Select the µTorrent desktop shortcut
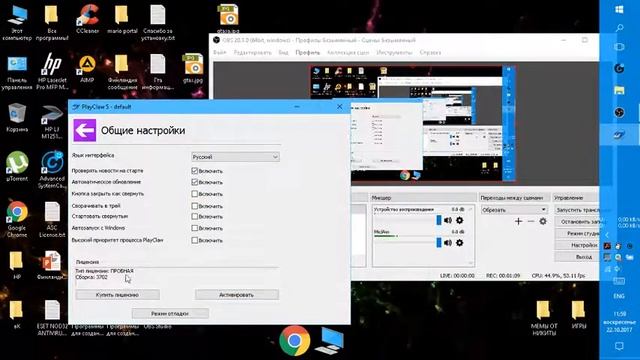The width and height of the screenshot is (640, 360). (17, 167)
